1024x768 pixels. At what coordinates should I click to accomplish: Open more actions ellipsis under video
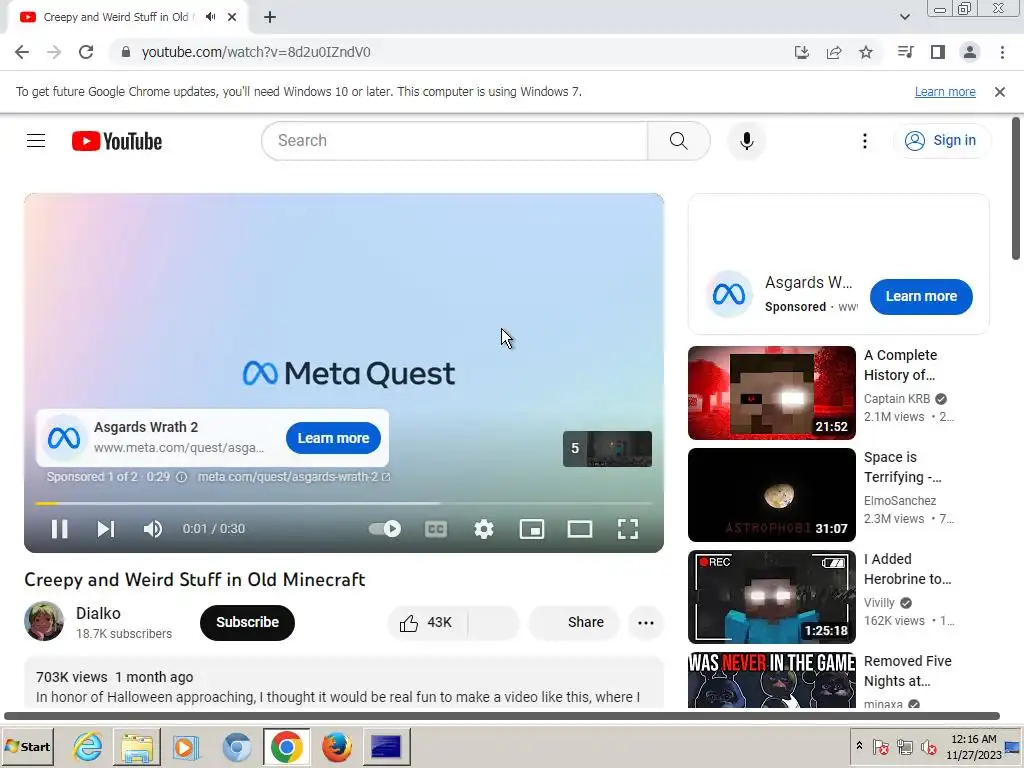[646, 622]
